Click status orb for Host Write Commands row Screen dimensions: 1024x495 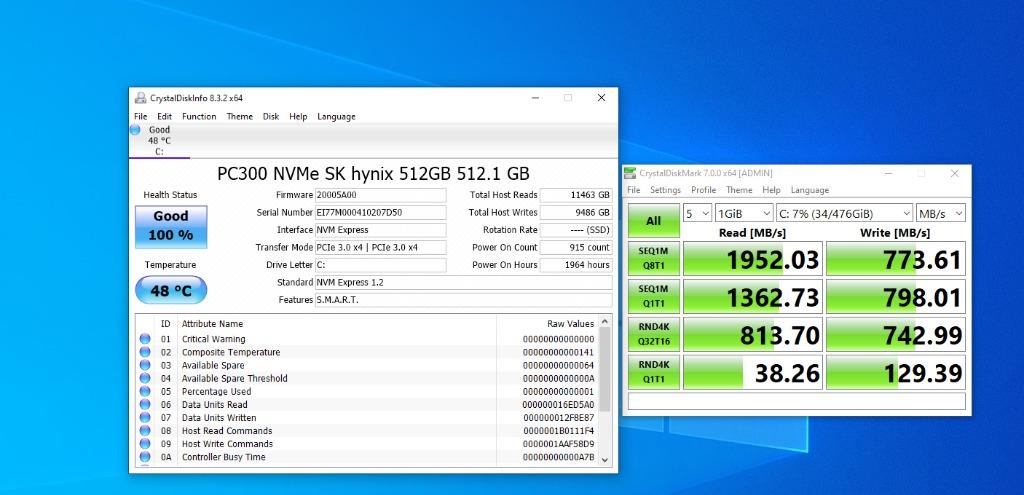[145, 443]
